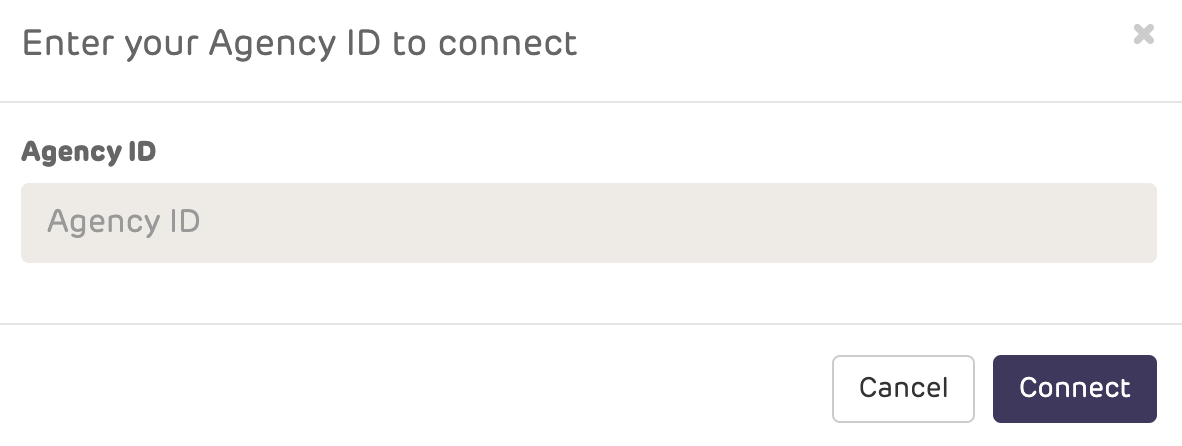Image resolution: width=1182 pixels, height=446 pixels.
Task: Click the "Enter your Agency ID to connect" heading
Action: click(x=299, y=44)
